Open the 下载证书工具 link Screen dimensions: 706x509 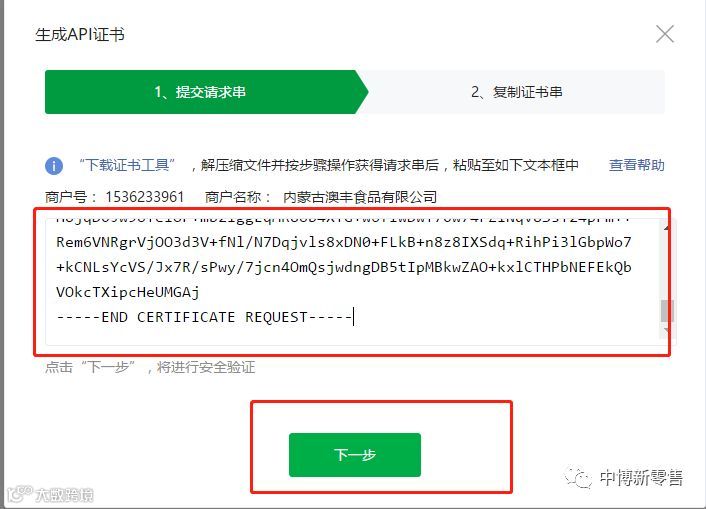(x=127, y=165)
